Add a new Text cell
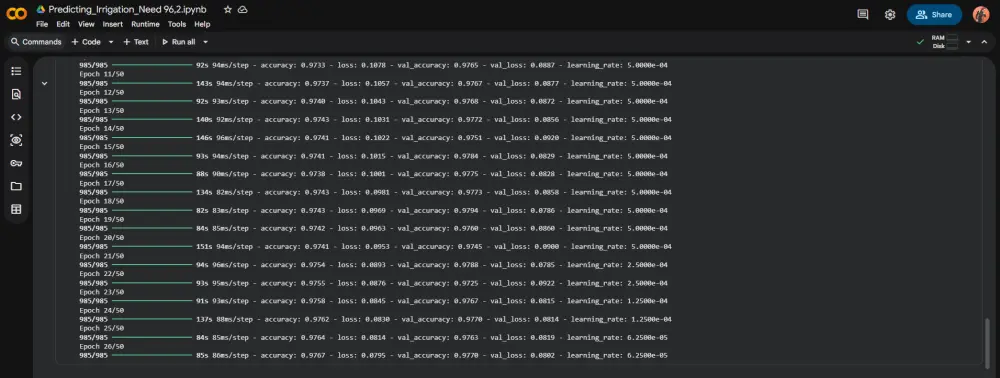Viewport: 1000px width, 378px height. pyautogui.click(x=136, y=41)
